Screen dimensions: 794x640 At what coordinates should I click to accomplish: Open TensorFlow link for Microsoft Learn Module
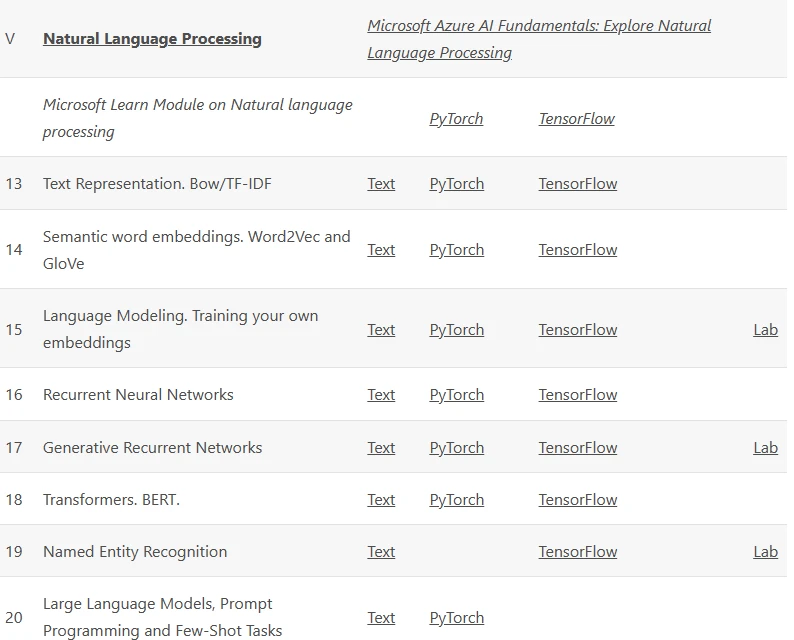577,119
